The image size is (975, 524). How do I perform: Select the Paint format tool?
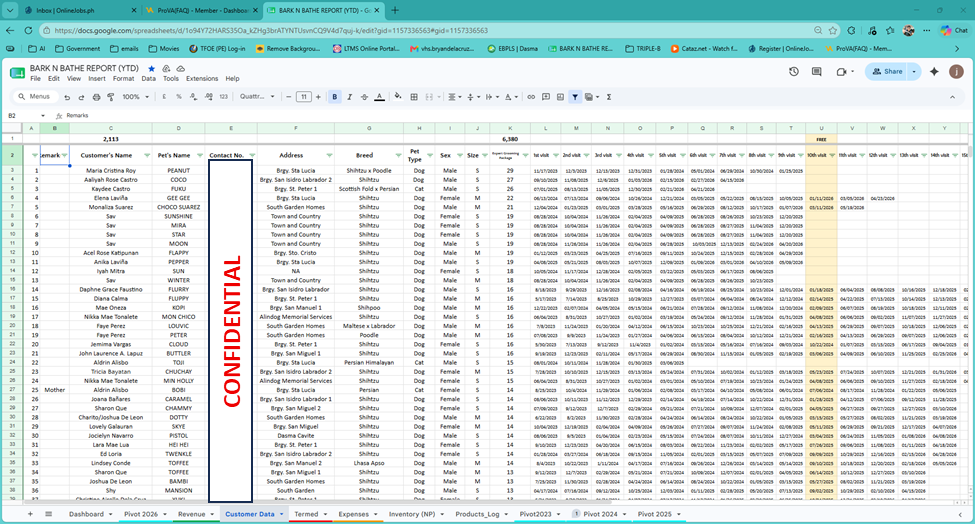(111, 97)
